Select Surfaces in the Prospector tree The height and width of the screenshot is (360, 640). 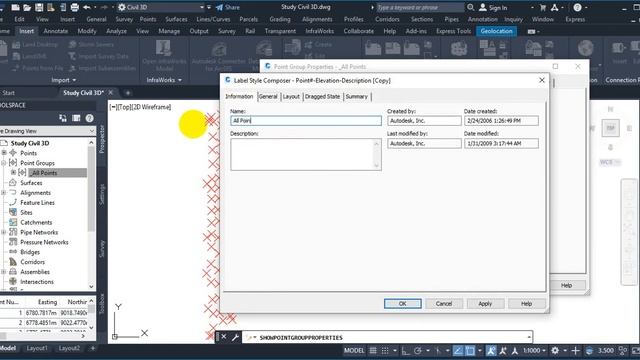pyautogui.click(x=31, y=183)
